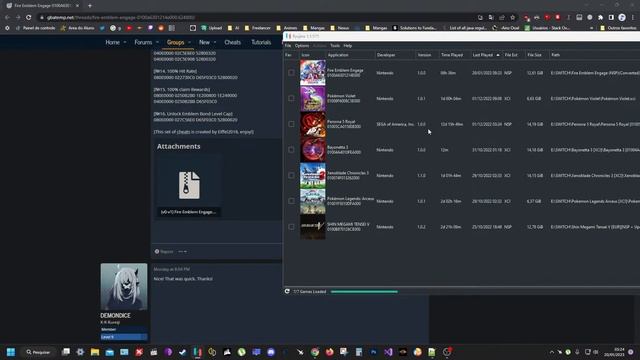Click the browser address bar
The height and width of the screenshot is (360, 640).
(257, 18)
